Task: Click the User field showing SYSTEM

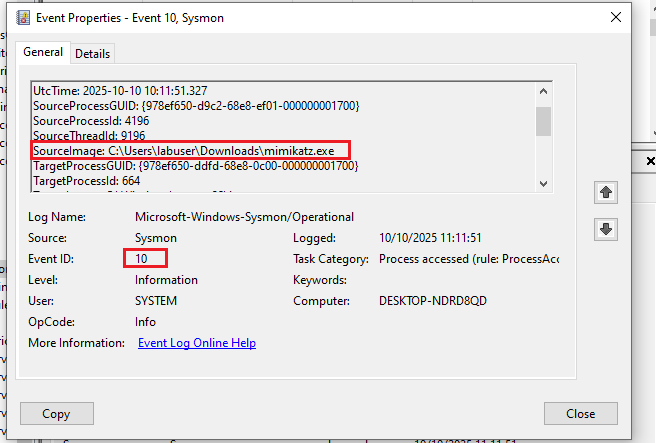Action: (x=156, y=301)
